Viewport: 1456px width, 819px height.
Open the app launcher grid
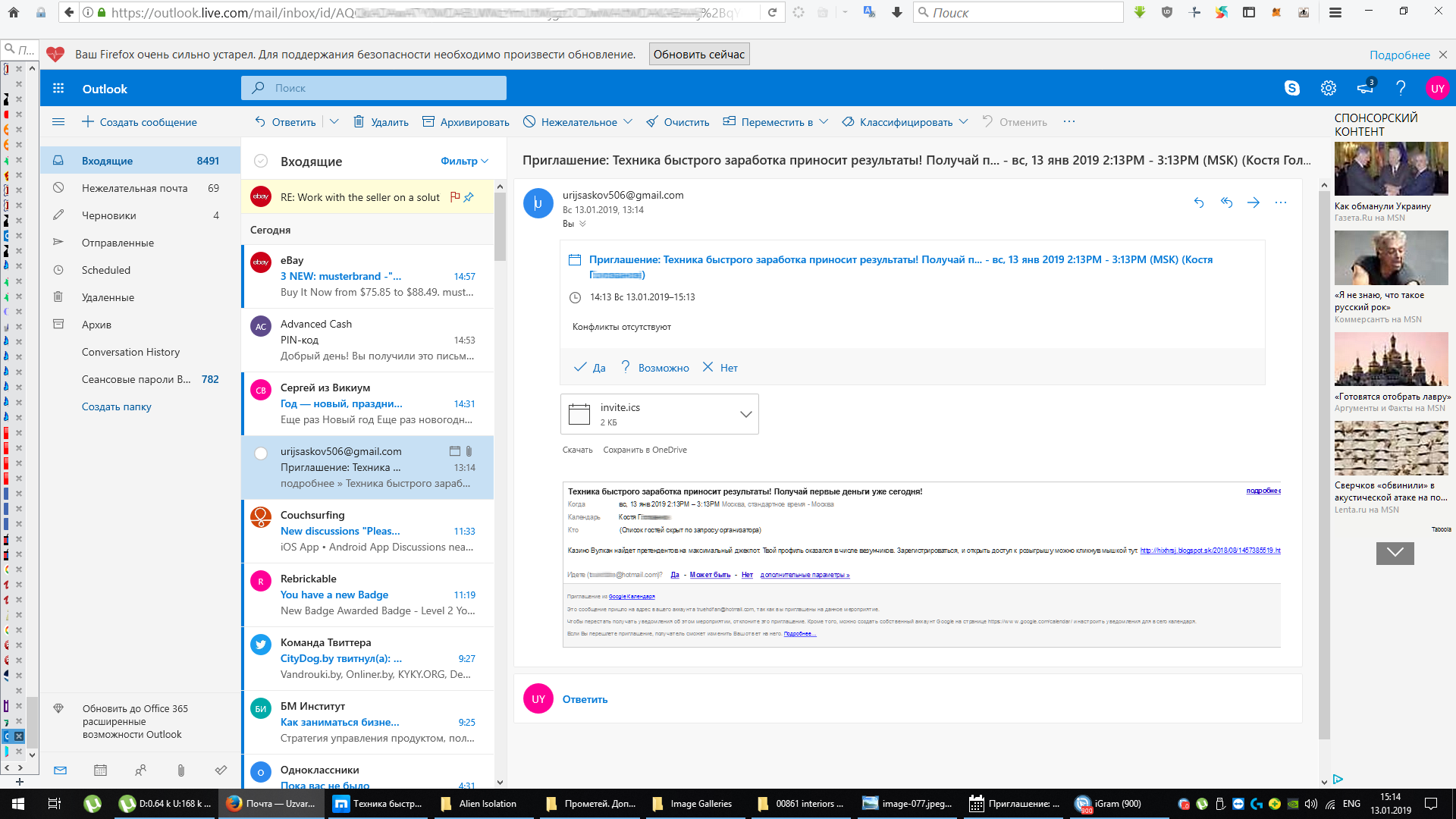58,89
